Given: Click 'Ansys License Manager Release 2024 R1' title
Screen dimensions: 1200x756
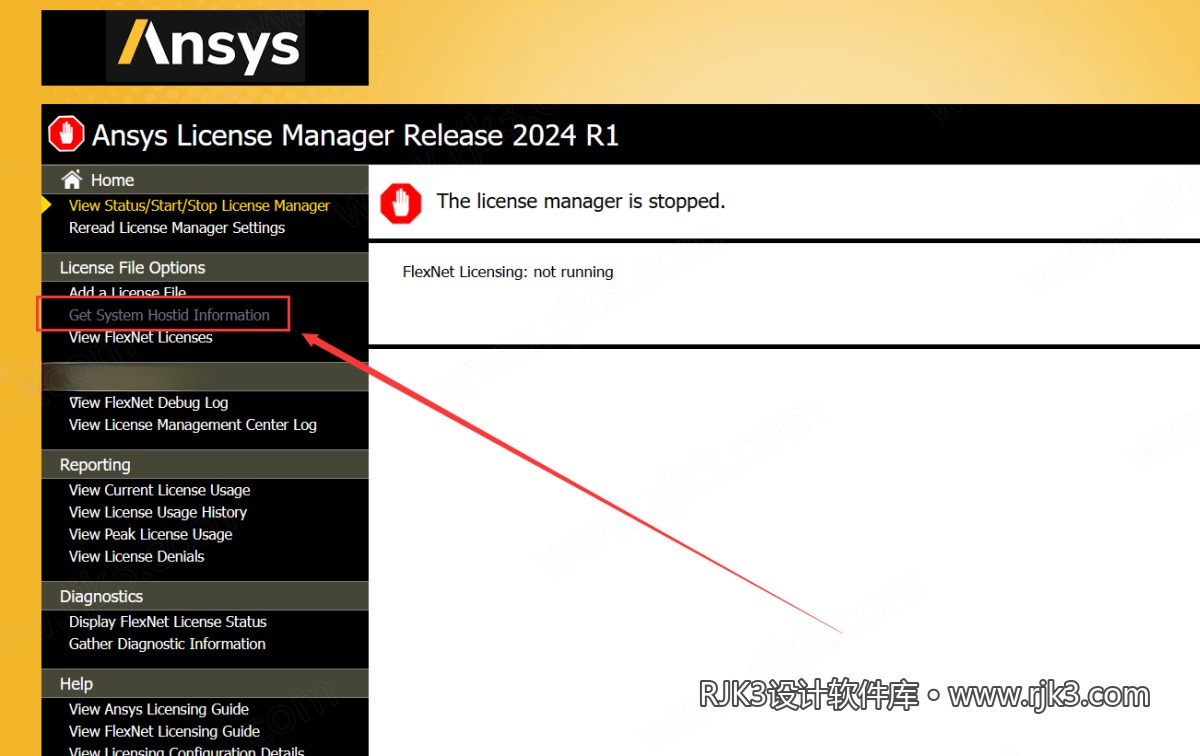Looking at the screenshot, I should pyautogui.click(x=356, y=135).
